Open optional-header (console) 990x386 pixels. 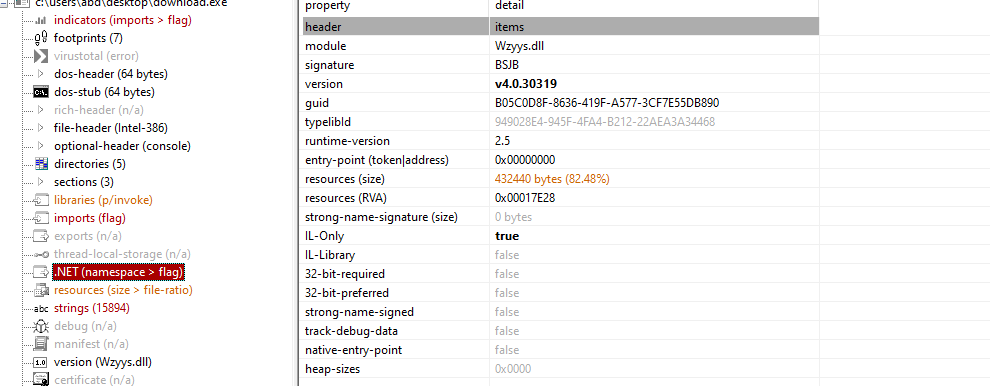[x=122, y=146]
